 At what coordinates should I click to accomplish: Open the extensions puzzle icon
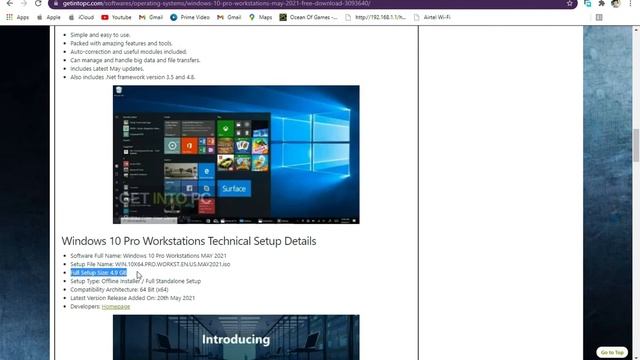click(x=601, y=3)
